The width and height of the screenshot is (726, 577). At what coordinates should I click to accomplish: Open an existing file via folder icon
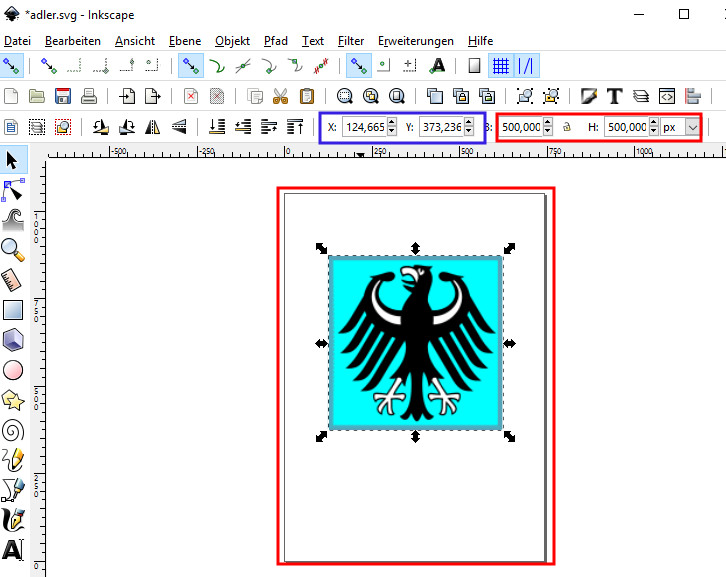37,96
